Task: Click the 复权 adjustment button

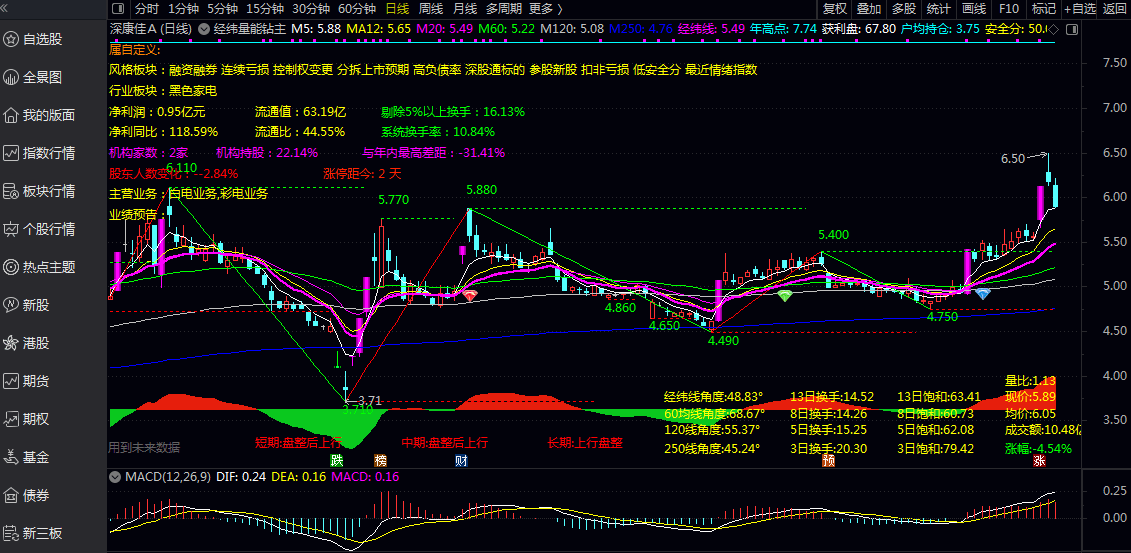Action: [x=835, y=9]
